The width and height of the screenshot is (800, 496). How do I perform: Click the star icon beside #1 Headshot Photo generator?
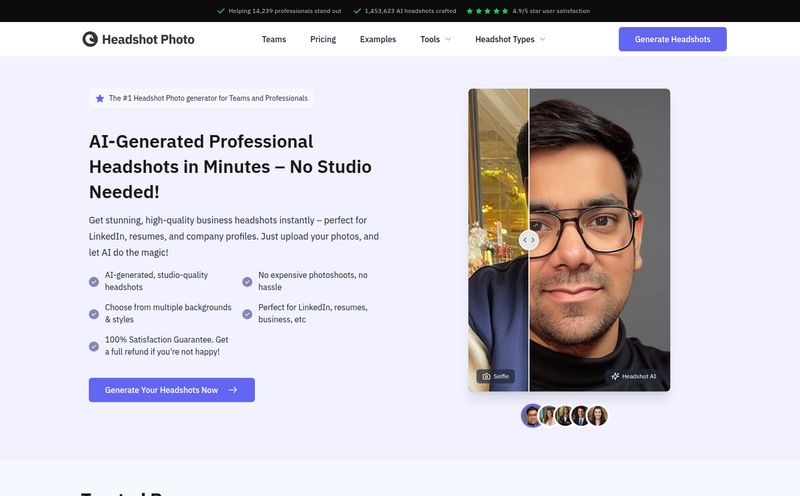click(x=100, y=98)
